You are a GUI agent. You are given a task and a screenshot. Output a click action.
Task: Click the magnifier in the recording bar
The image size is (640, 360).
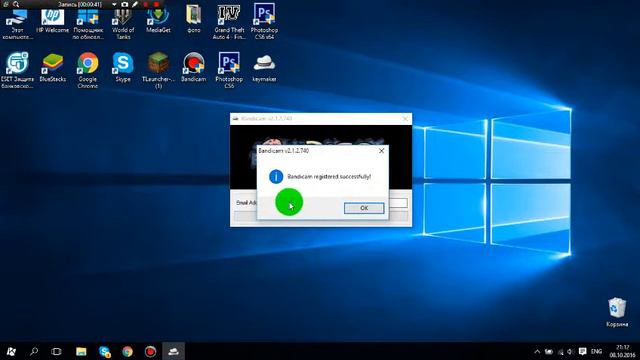(x=16, y=4)
